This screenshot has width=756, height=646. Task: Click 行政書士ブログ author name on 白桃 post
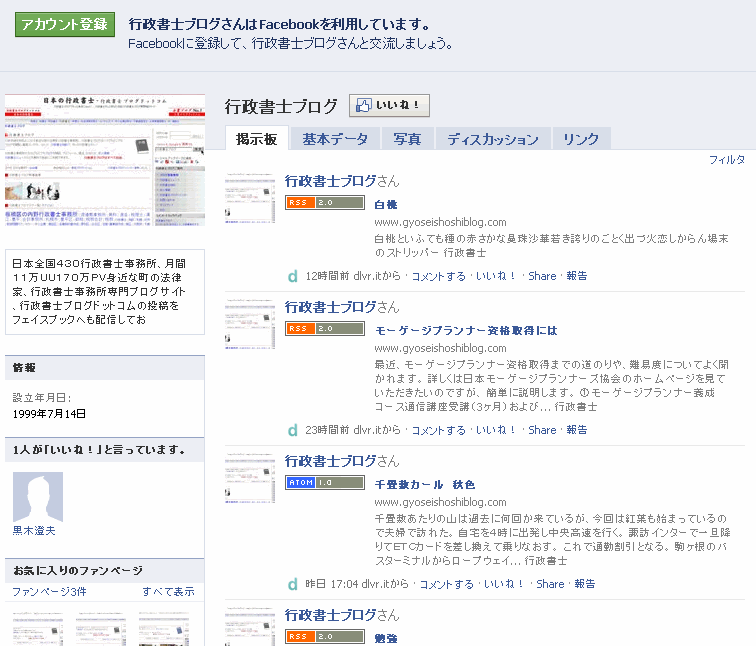pos(330,181)
